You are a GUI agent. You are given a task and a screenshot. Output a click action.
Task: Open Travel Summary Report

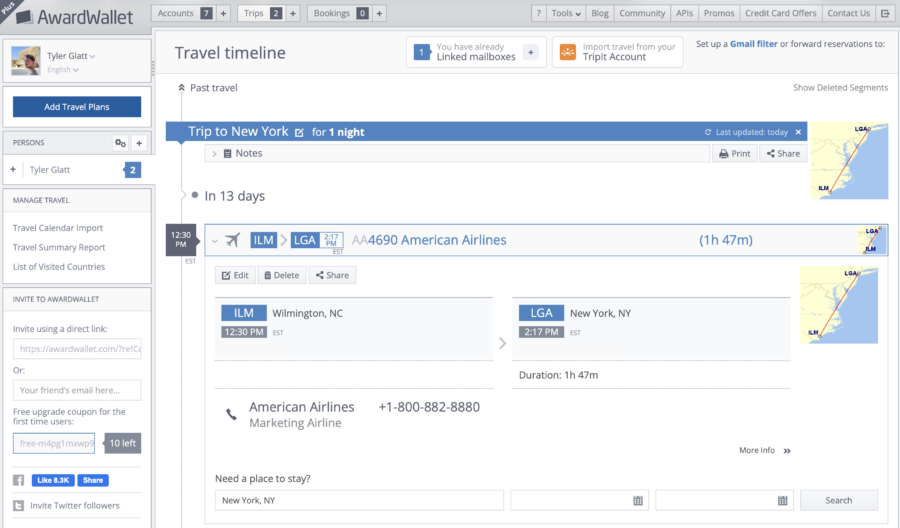[x=59, y=247]
